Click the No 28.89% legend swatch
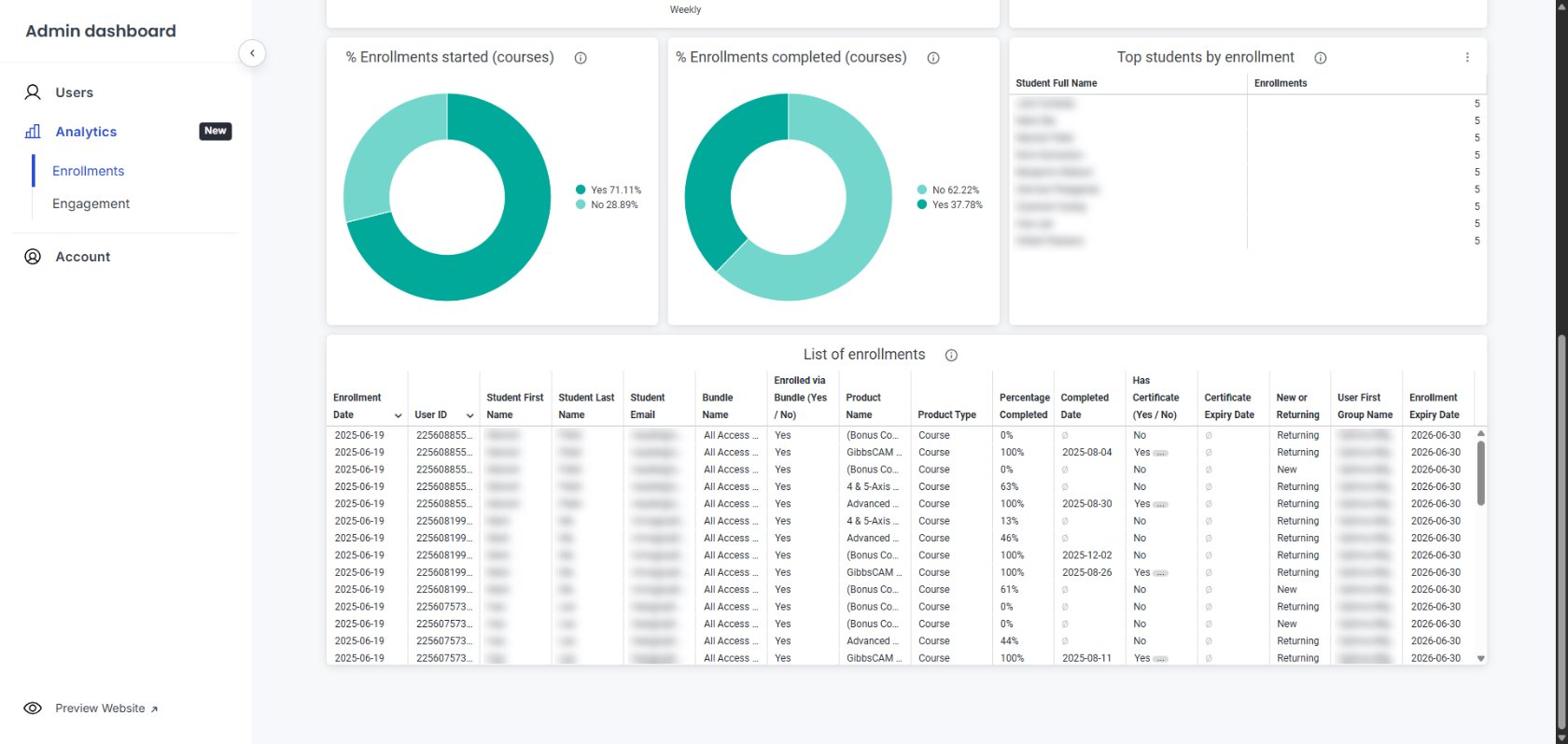The height and width of the screenshot is (744, 1568). point(581,204)
